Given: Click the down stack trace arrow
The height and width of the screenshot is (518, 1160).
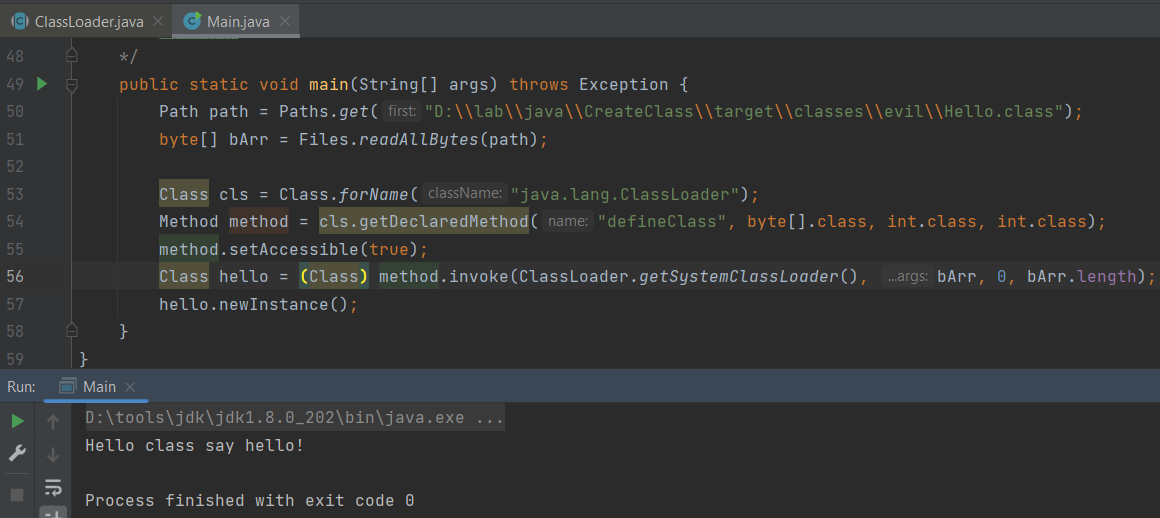Looking at the screenshot, I should tap(53, 455).
